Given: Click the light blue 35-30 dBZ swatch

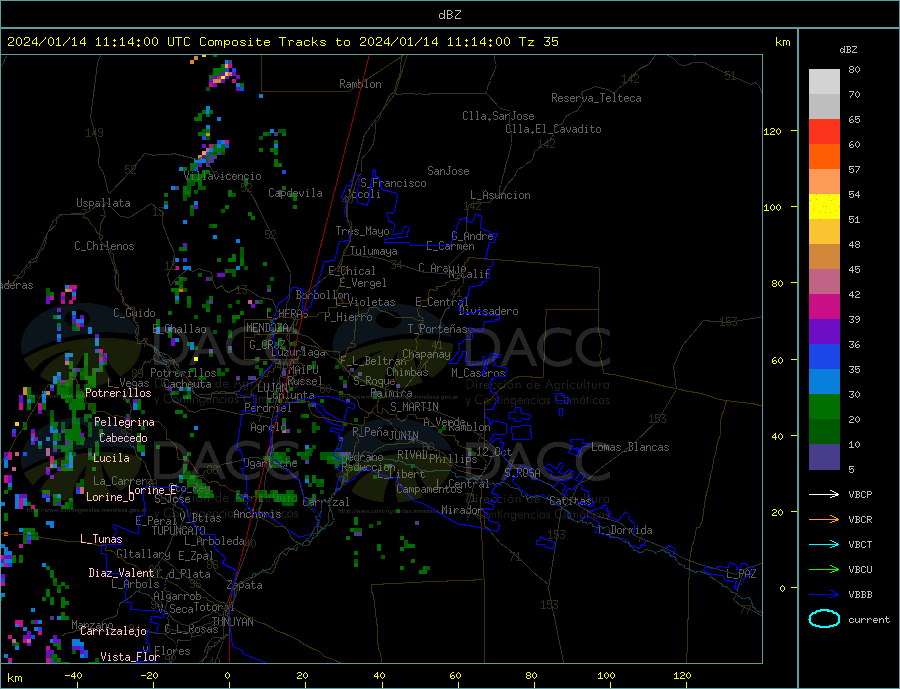Looking at the screenshot, I should click(x=824, y=382).
